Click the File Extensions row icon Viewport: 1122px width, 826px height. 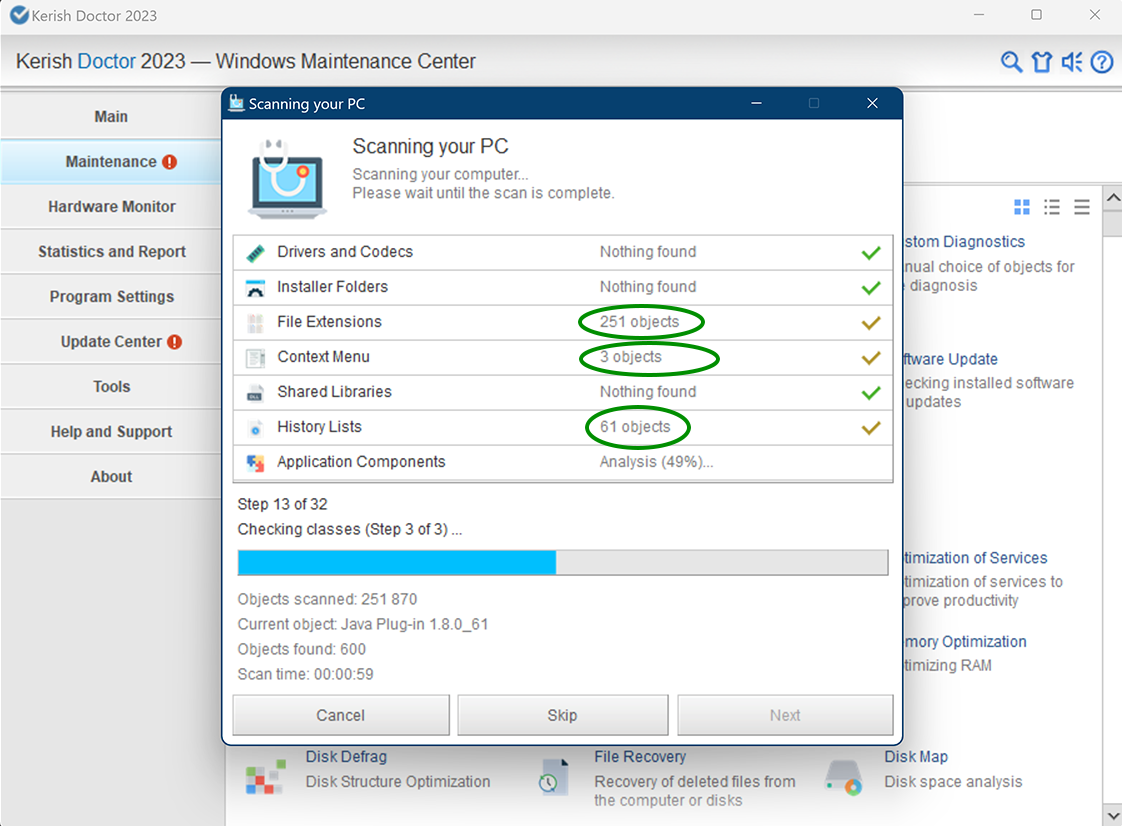(255, 323)
